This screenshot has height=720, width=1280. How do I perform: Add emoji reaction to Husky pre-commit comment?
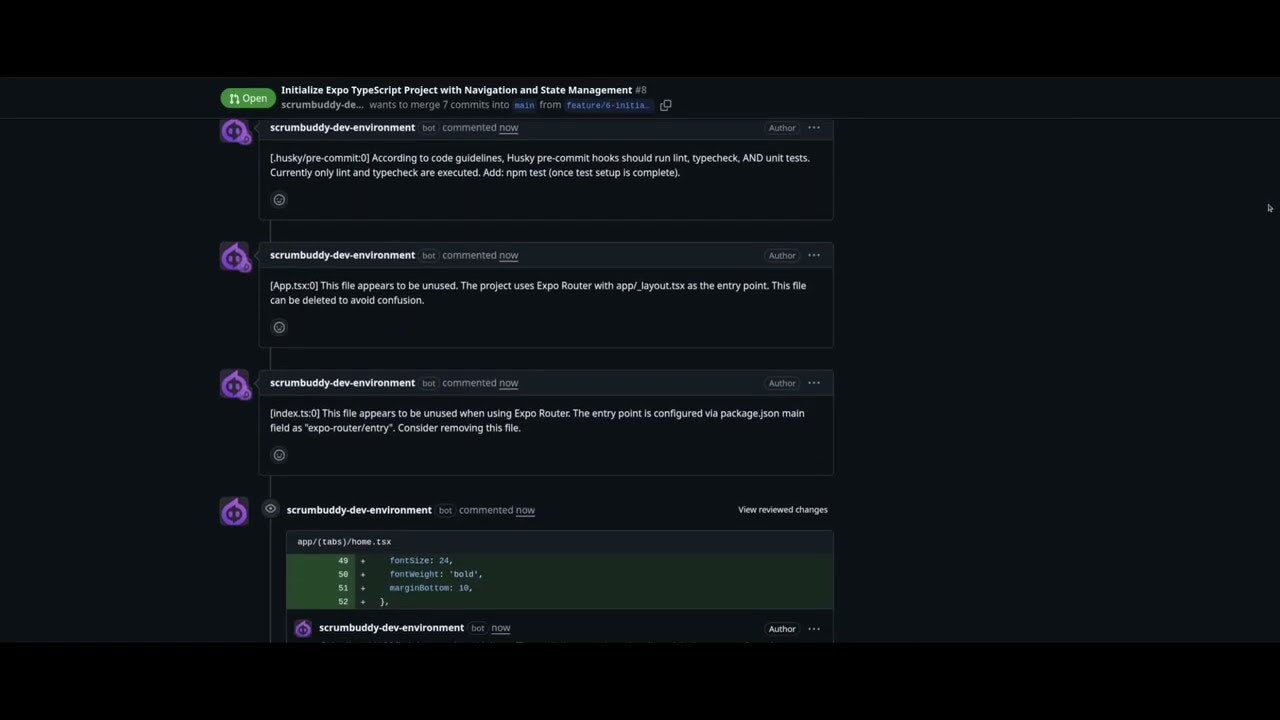279,200
